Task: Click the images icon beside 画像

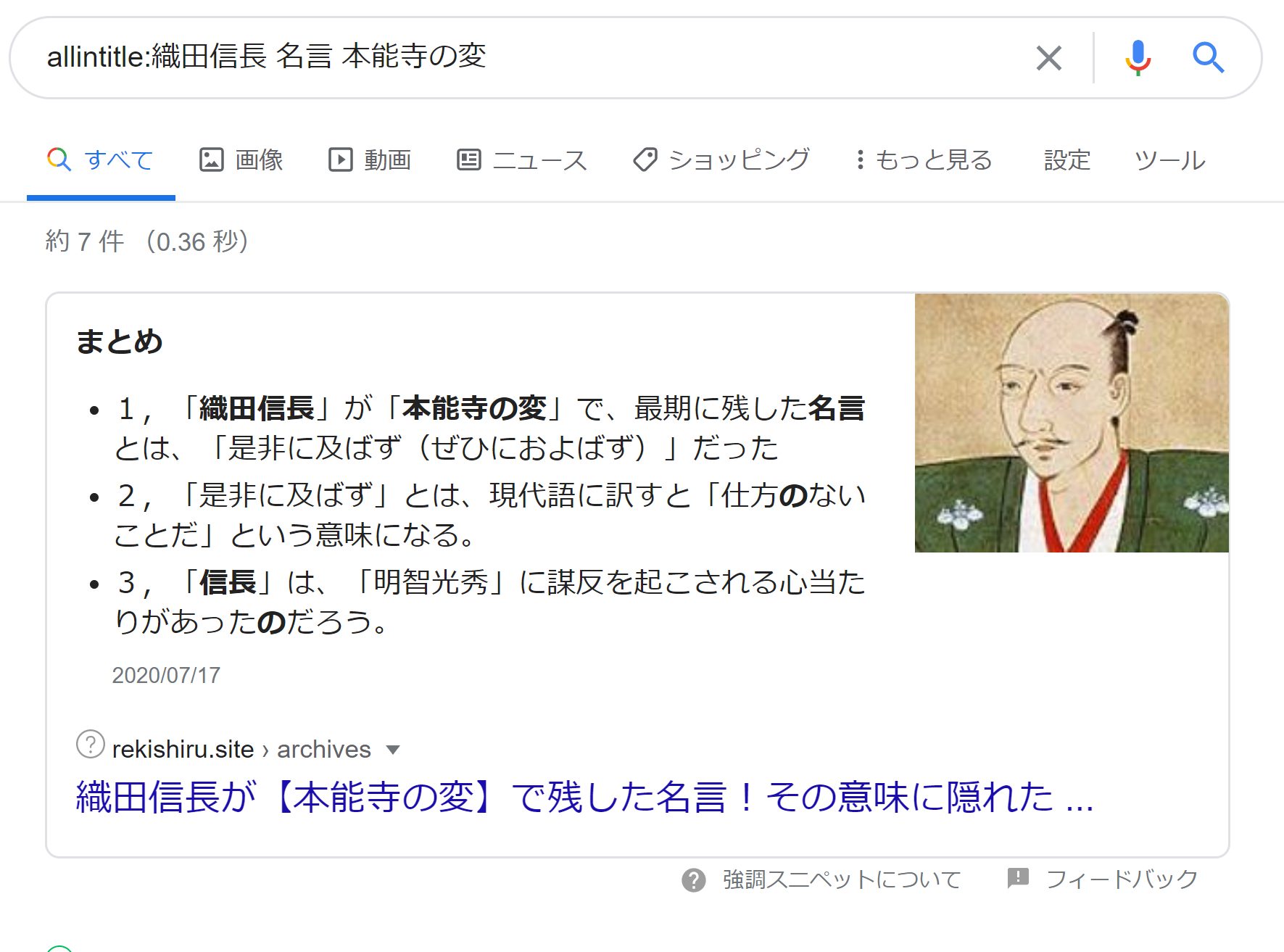Action: [x=211, y=160]
